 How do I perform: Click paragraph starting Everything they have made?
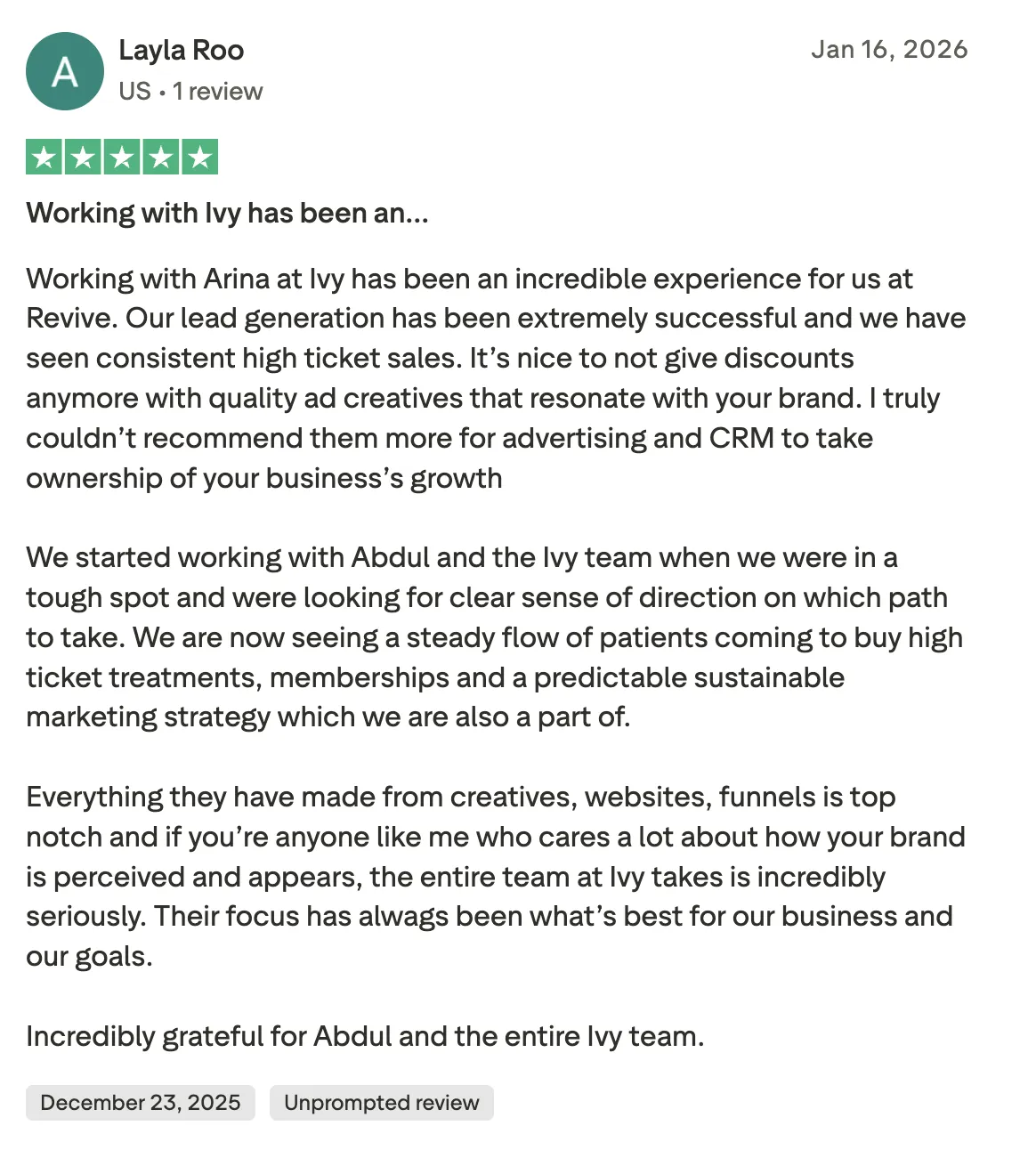[x=496, y=877]
